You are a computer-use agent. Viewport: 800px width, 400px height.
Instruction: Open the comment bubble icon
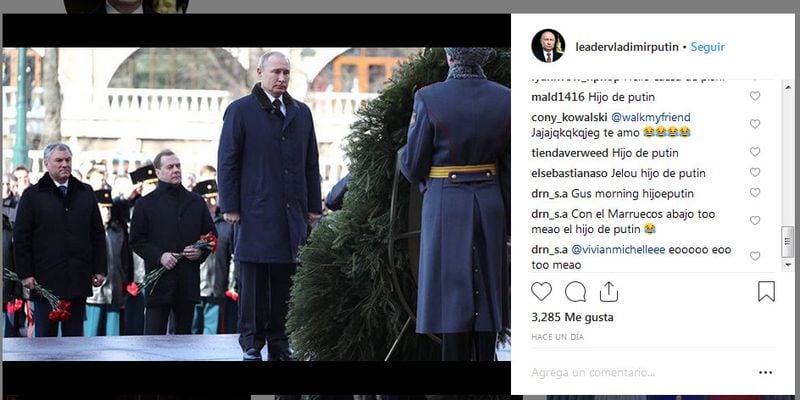(x=575, y=291)
